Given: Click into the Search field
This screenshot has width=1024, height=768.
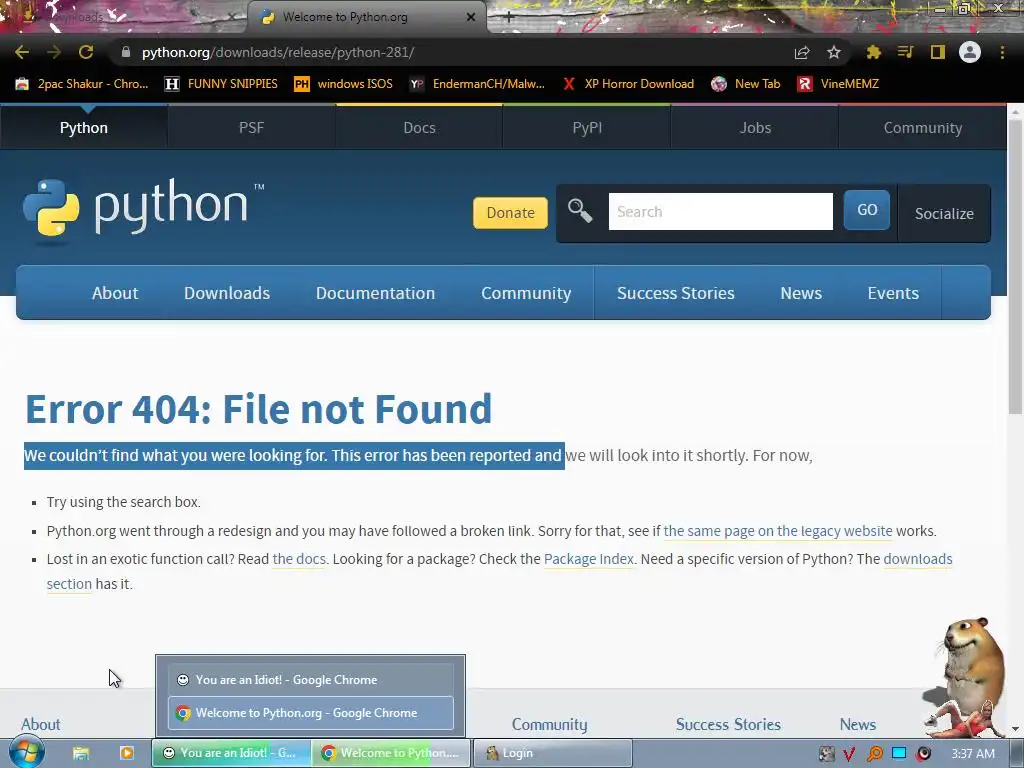Looking at the screenshot, I should pyautogui.click(x=720, y=212).
